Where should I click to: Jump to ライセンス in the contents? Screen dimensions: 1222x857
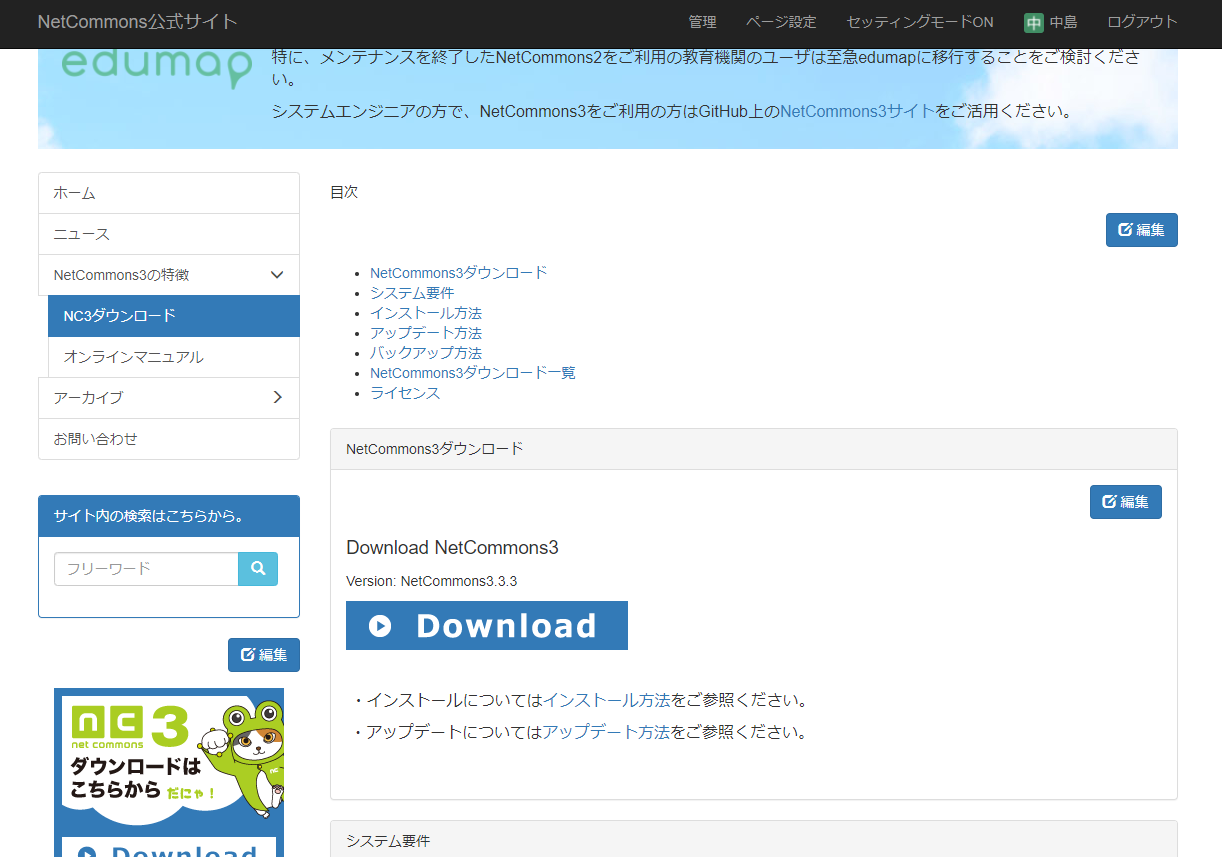405,393
